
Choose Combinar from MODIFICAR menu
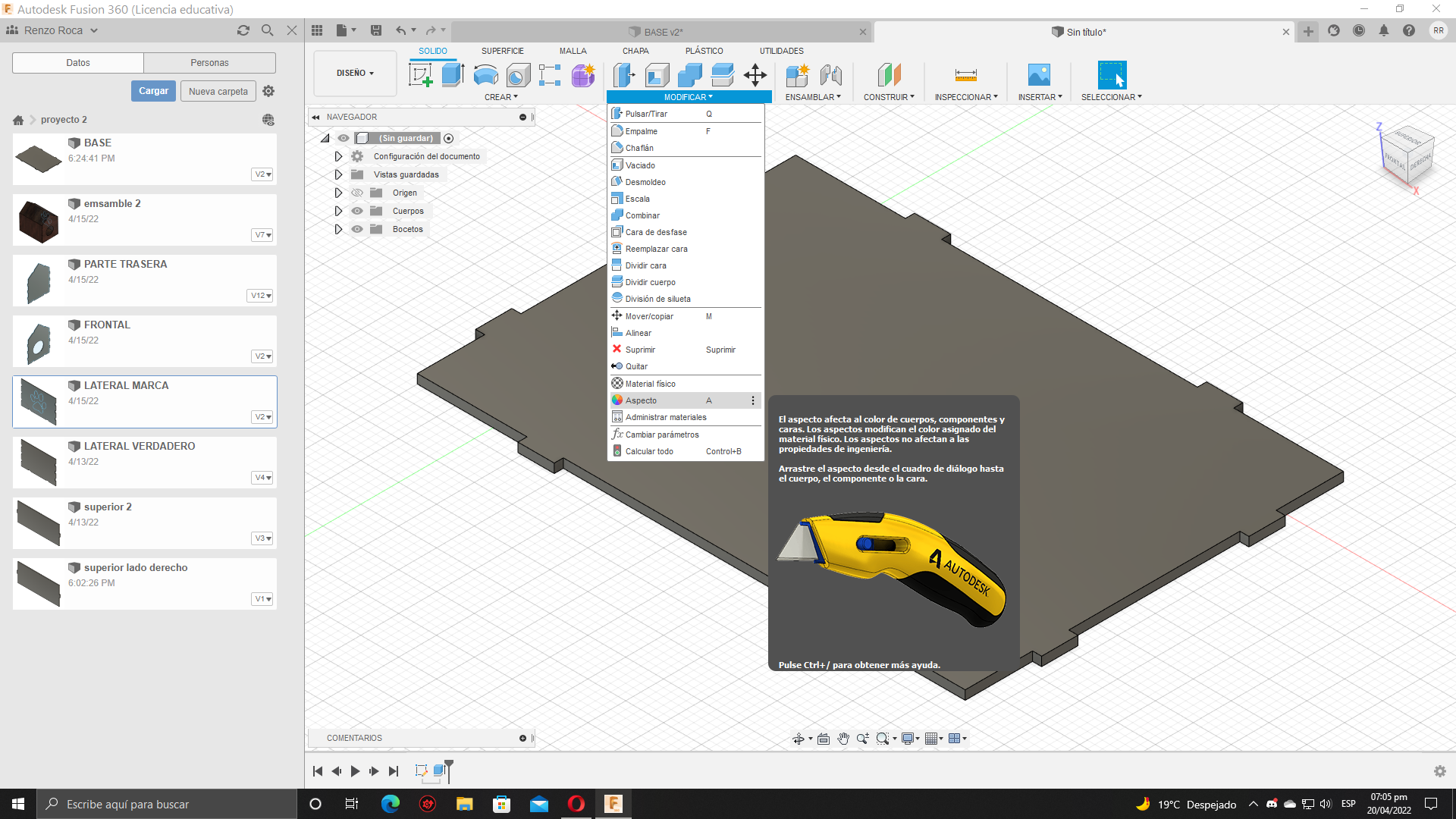click(x=684, y=215)
